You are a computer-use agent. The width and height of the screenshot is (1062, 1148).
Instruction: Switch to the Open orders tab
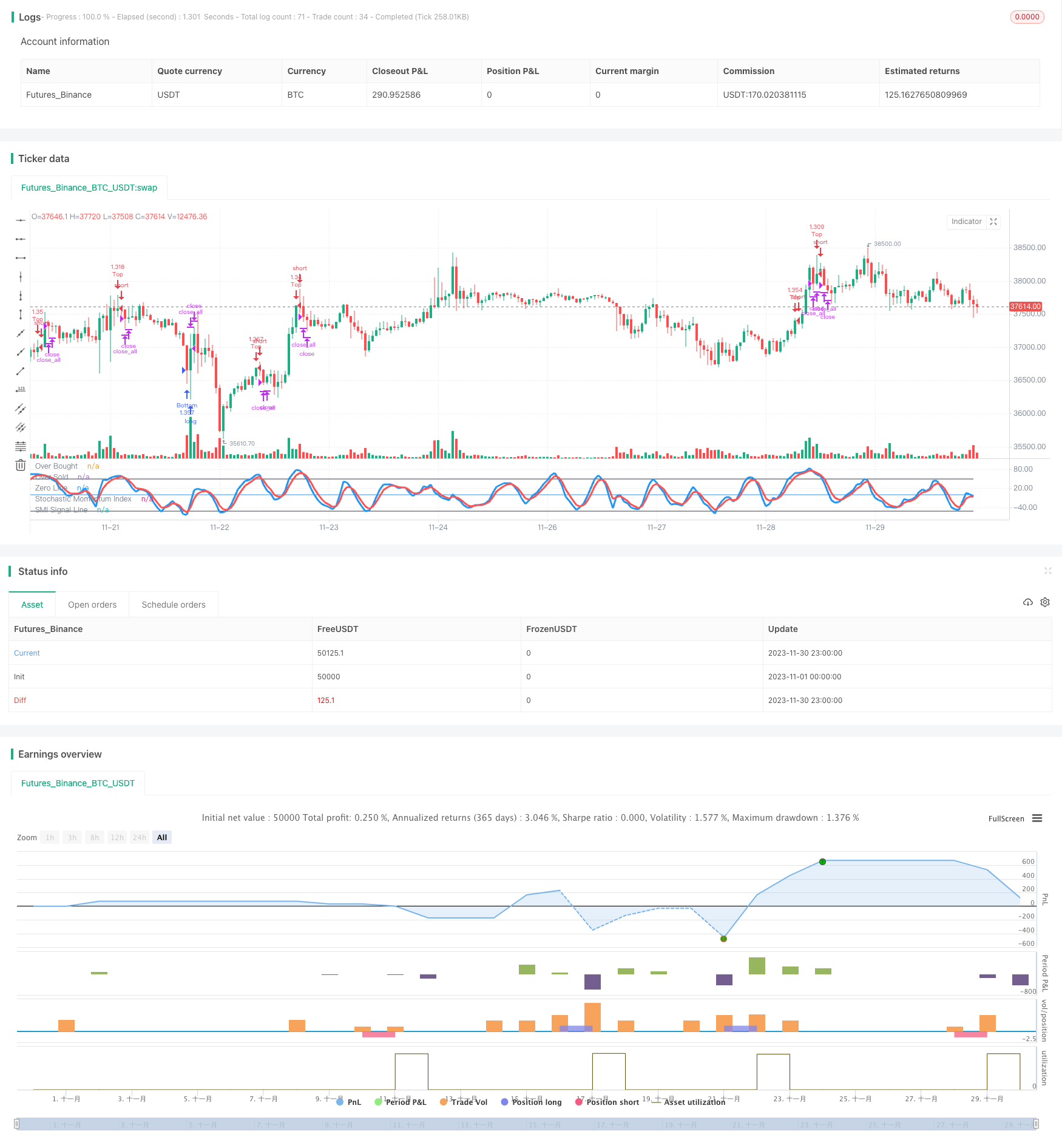click(92, 605)
